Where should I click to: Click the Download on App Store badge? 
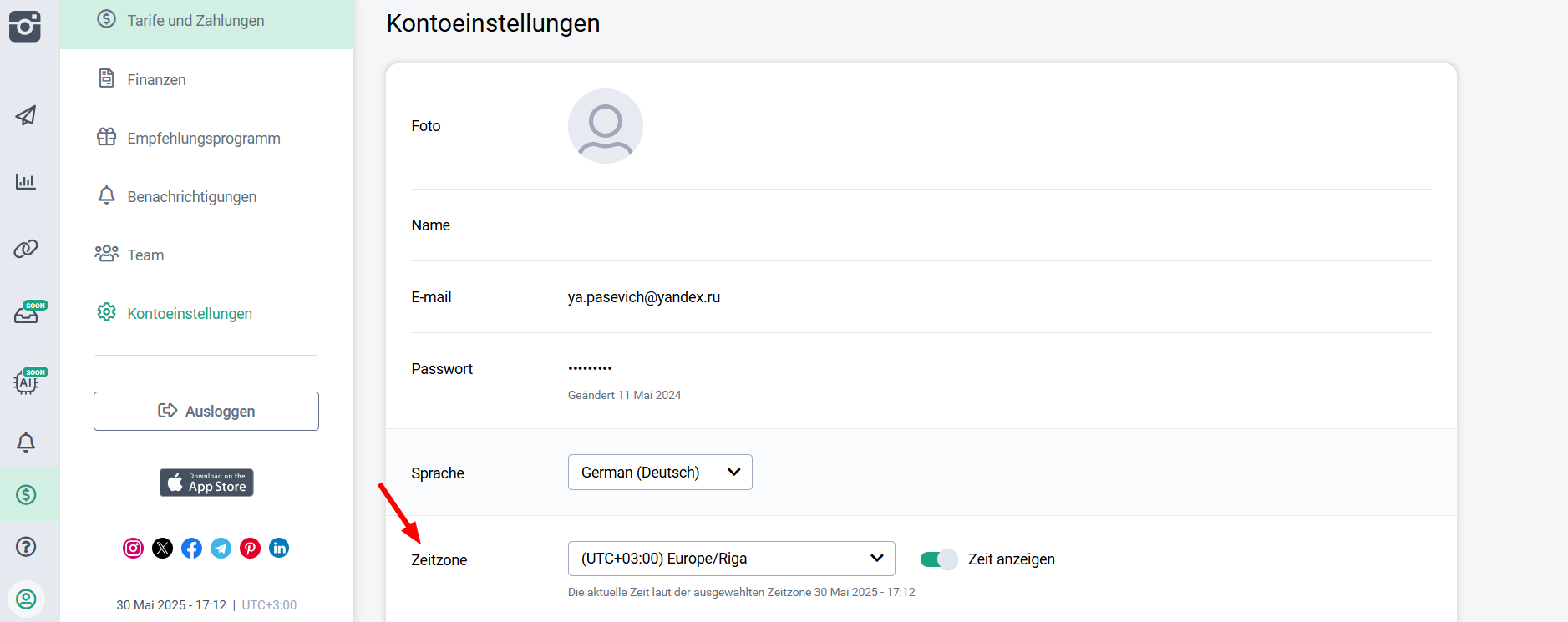pyautogui.click(x=206, y=483)
